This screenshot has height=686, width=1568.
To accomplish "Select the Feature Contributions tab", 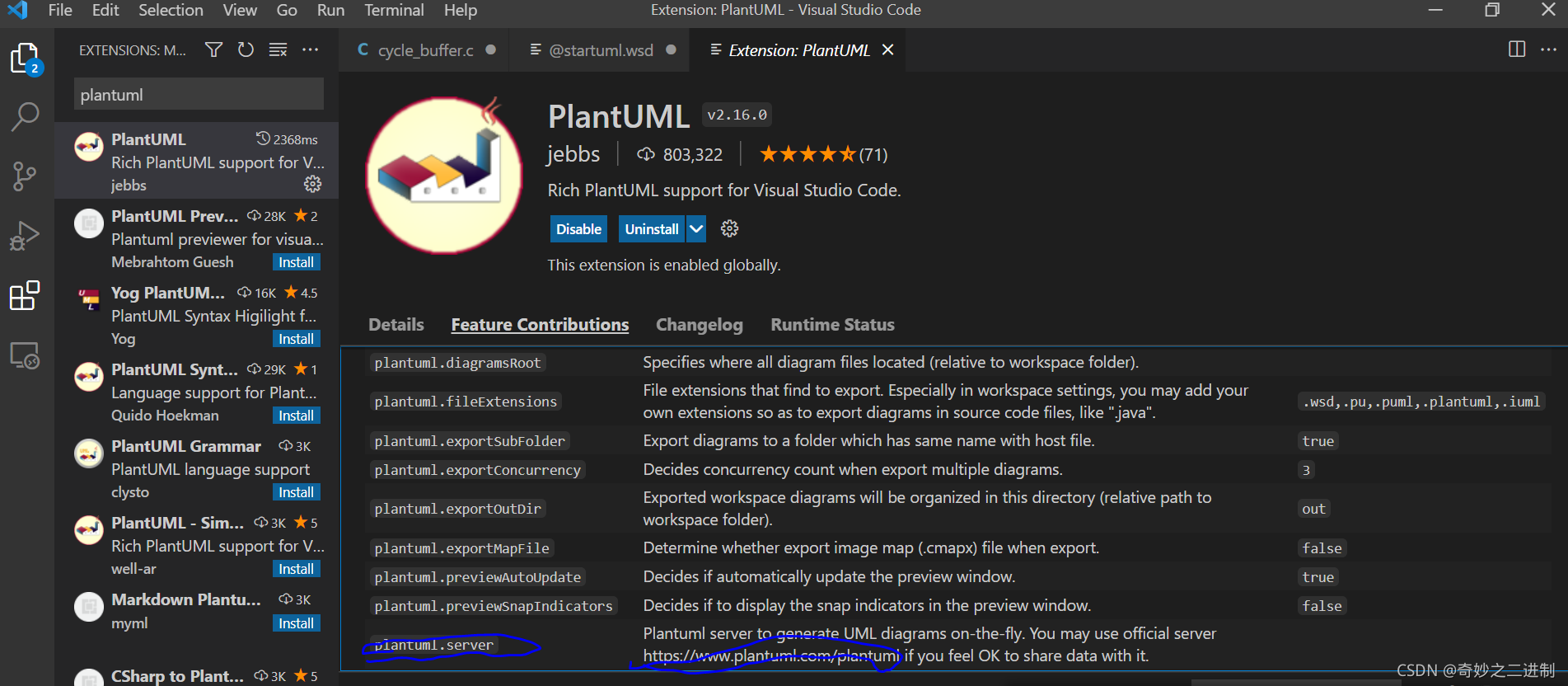I will click(x=540, y=325).
